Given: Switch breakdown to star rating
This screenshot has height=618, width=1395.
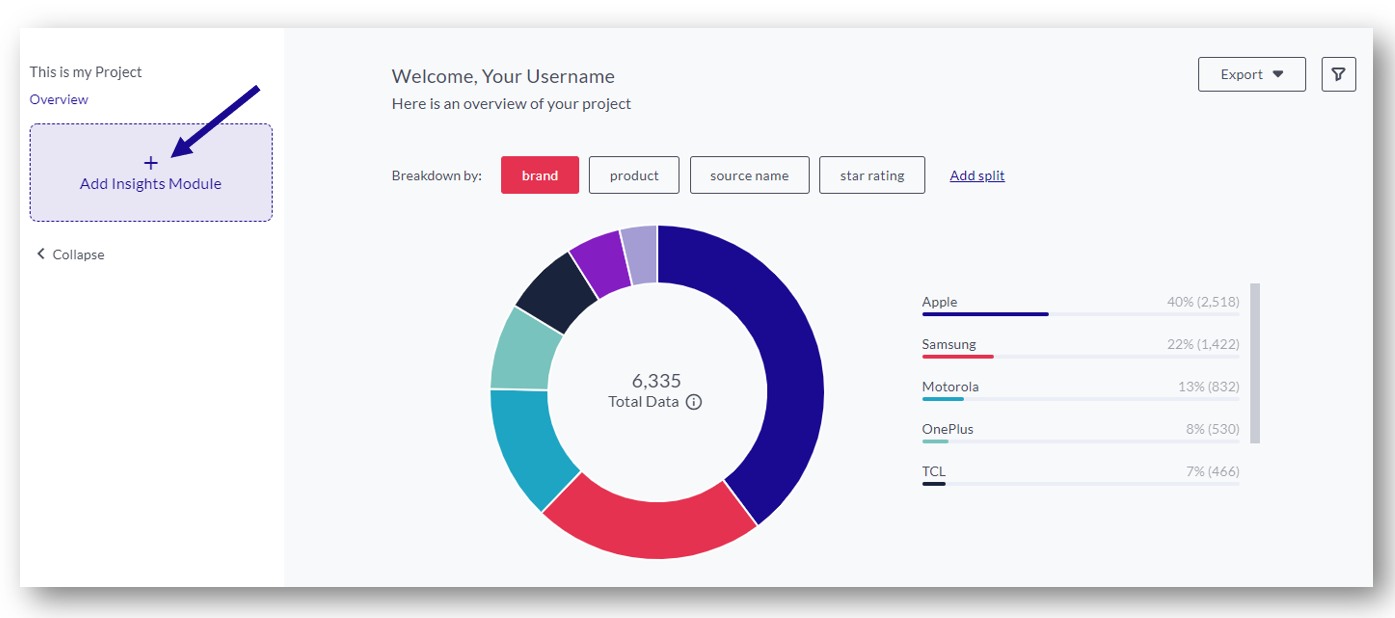Looking at the screenshot, I should (871, 175).
